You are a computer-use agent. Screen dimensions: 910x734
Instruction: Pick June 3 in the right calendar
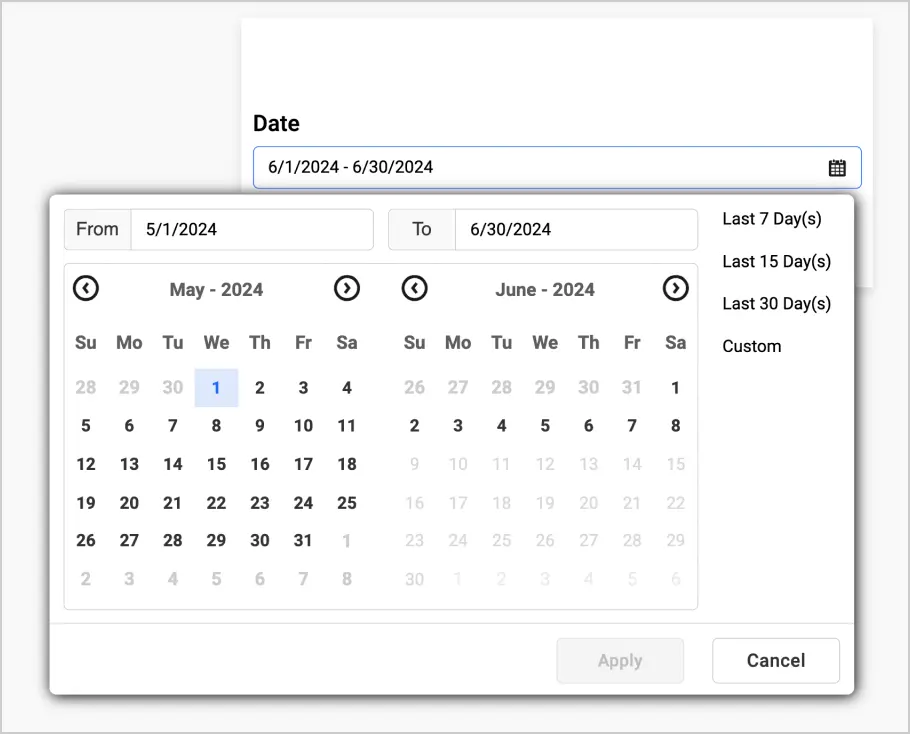[458, 426]
